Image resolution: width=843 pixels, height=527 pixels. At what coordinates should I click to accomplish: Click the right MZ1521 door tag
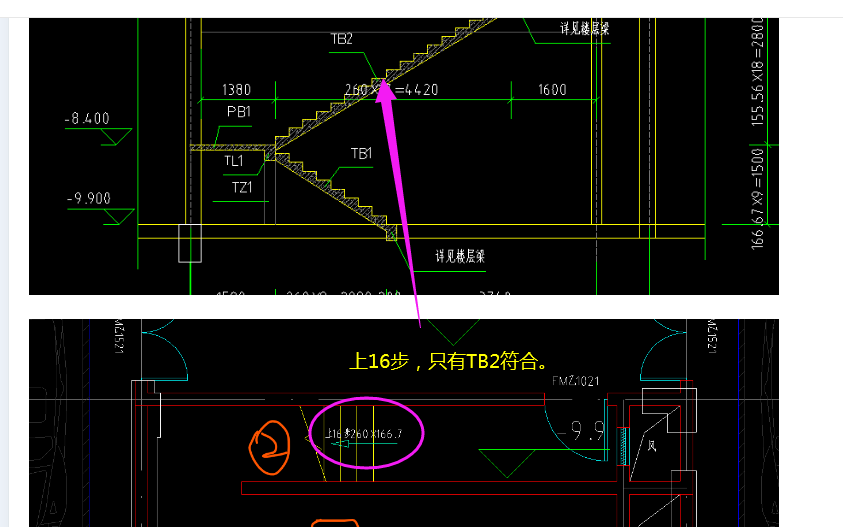click(x=712, y=337)
